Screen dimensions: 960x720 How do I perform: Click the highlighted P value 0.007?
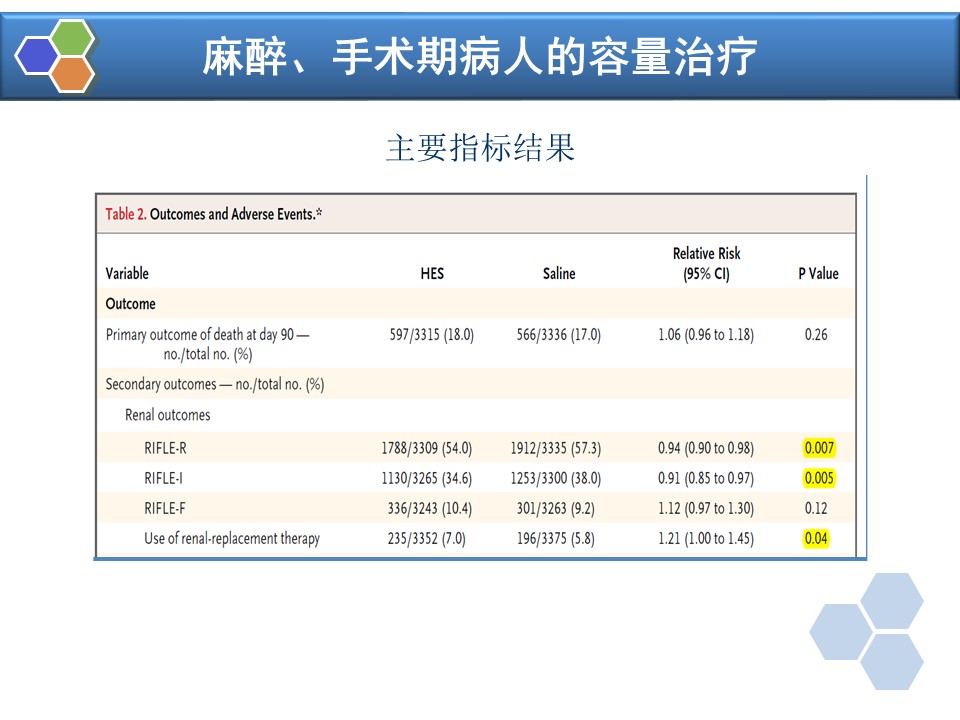(819, 448)
